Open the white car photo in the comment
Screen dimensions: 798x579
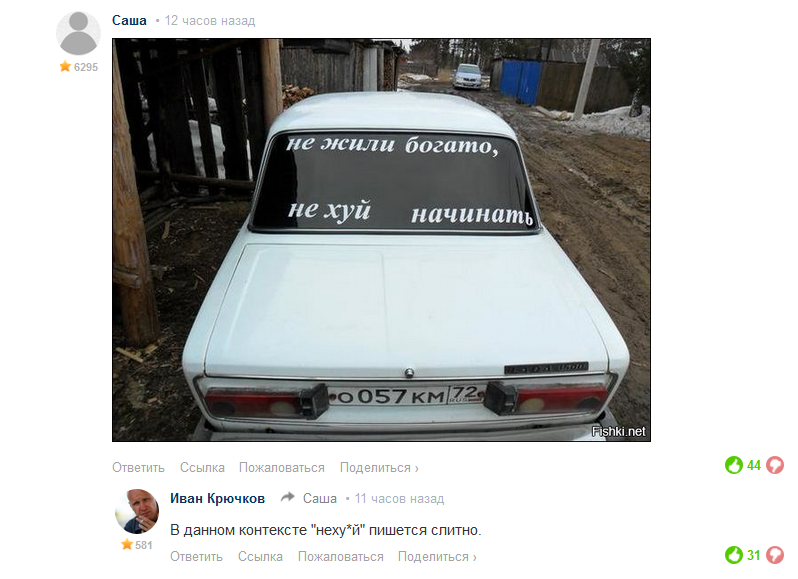381,240
